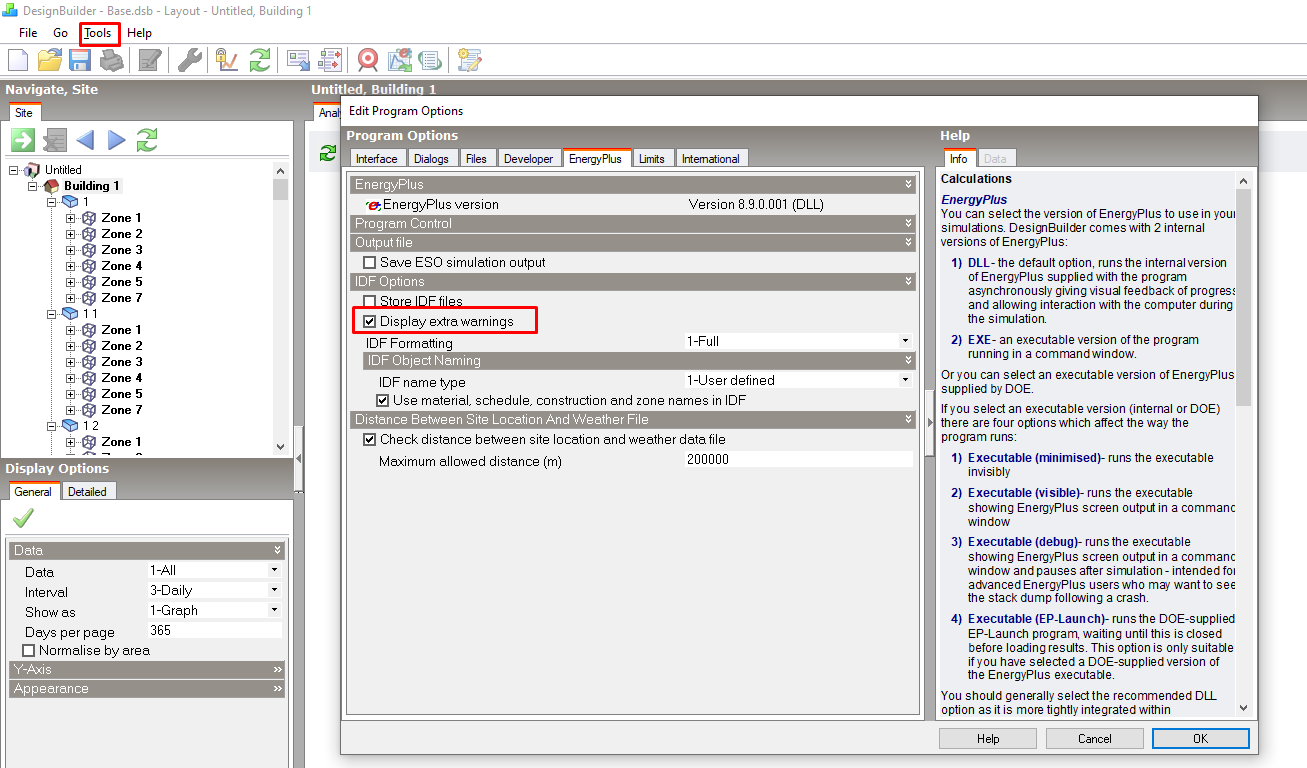
Task: Click the printer icon in the toolbar
Action: tap(111, 60)
